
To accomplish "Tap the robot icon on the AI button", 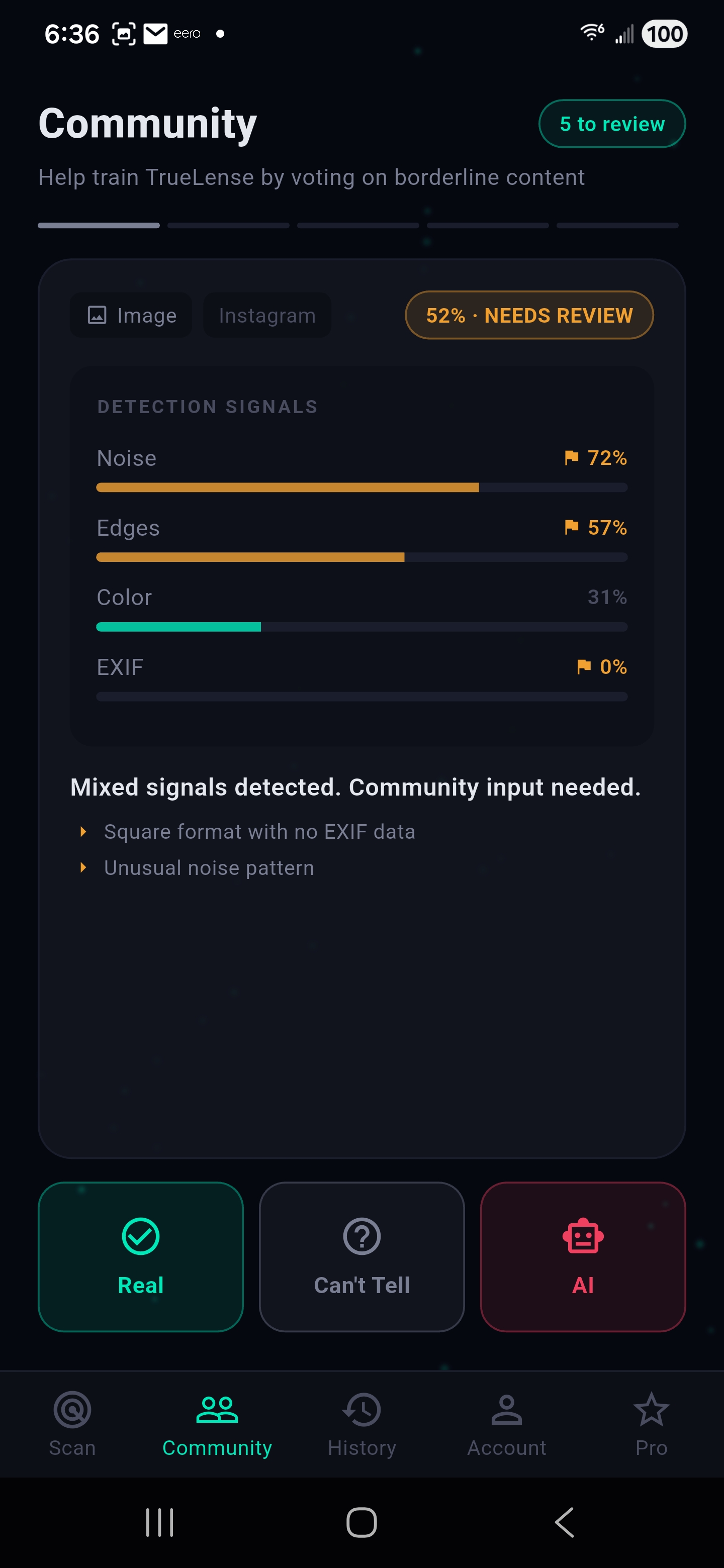I will pyautogui.click(x=583, y=1236).
